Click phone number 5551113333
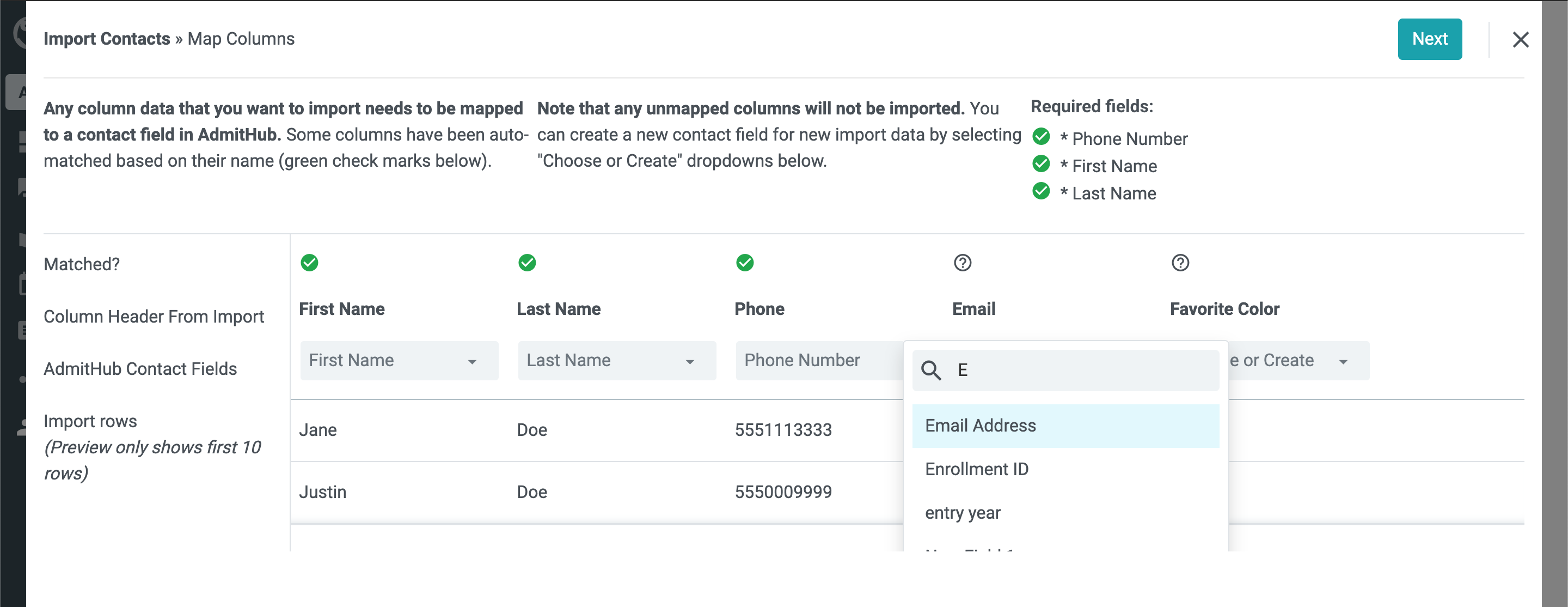Image resolution: width=1568 pixels, height=607 pixels. coord(783,430)
